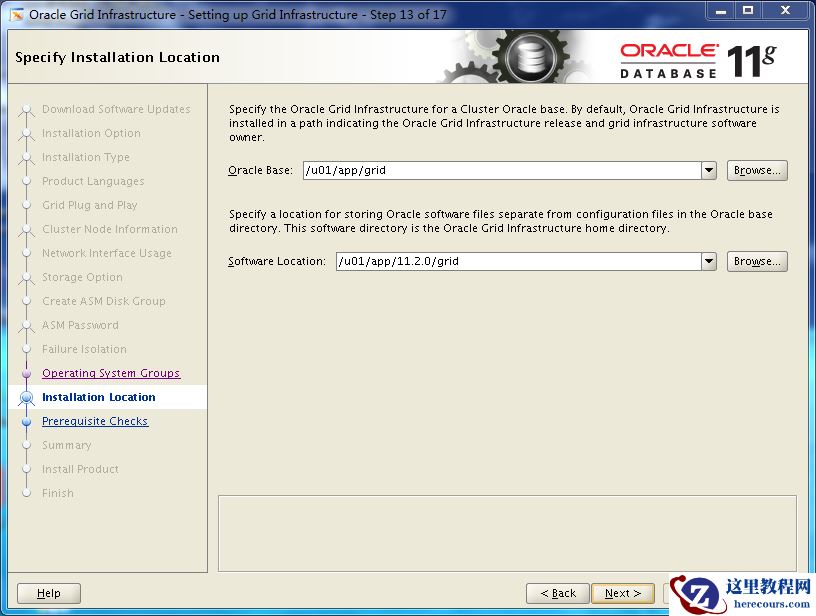Image resolution: width=816 pixels, height=616 pixels.
Task: Browse for Software Location directory
Action: pyautogui.click(x=757, y=261)
